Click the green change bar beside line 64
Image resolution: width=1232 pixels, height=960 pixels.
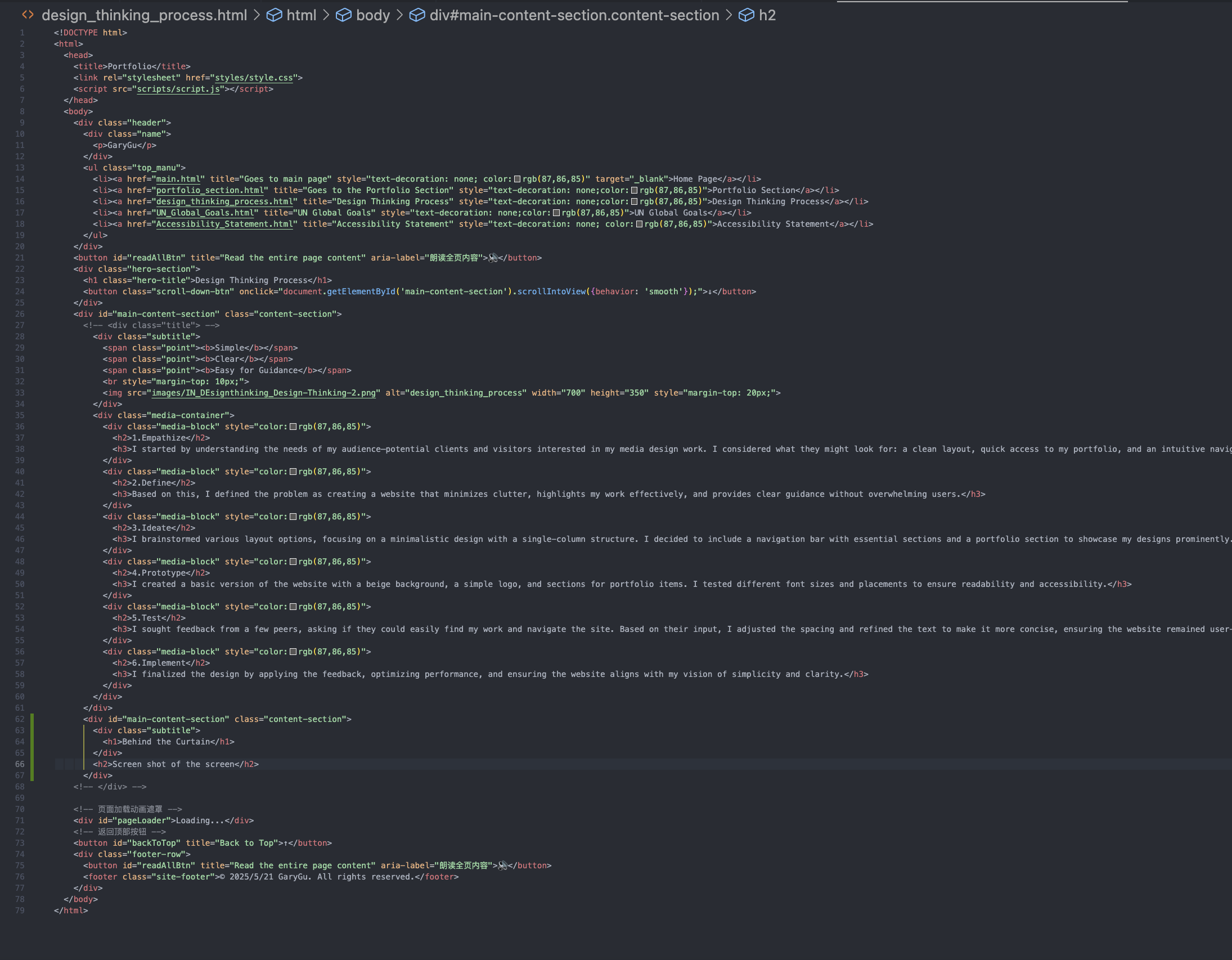(x=32, y=742)
